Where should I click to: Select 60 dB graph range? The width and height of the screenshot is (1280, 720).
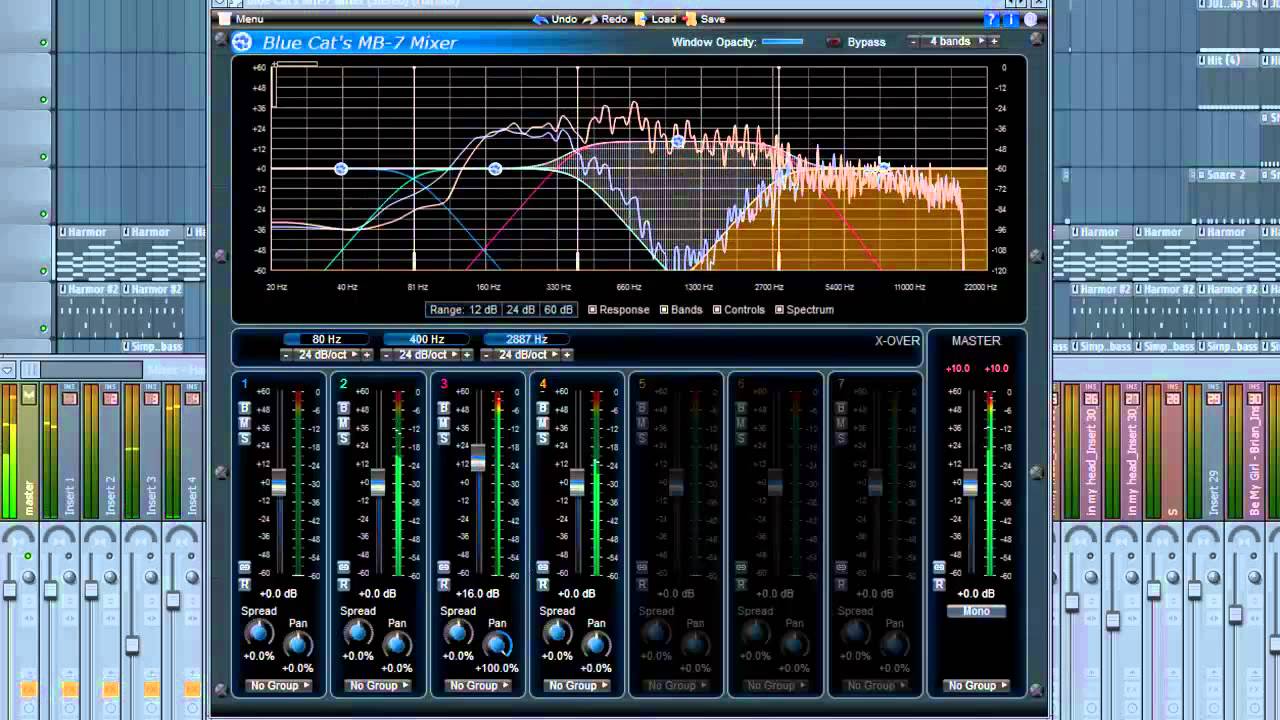[559, 310]
